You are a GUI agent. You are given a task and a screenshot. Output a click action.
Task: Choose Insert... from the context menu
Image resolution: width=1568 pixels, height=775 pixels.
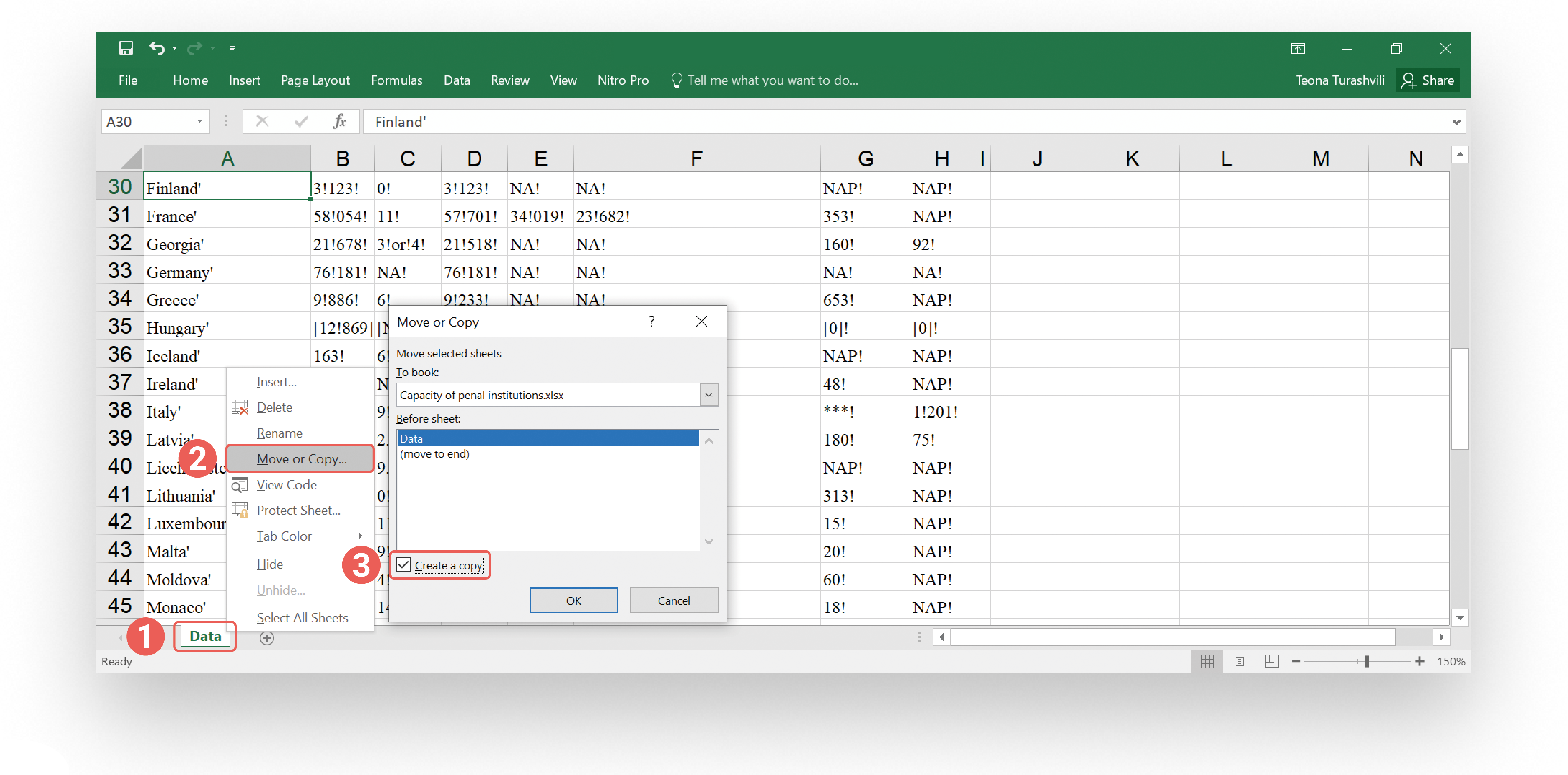[x=301, y=382]
